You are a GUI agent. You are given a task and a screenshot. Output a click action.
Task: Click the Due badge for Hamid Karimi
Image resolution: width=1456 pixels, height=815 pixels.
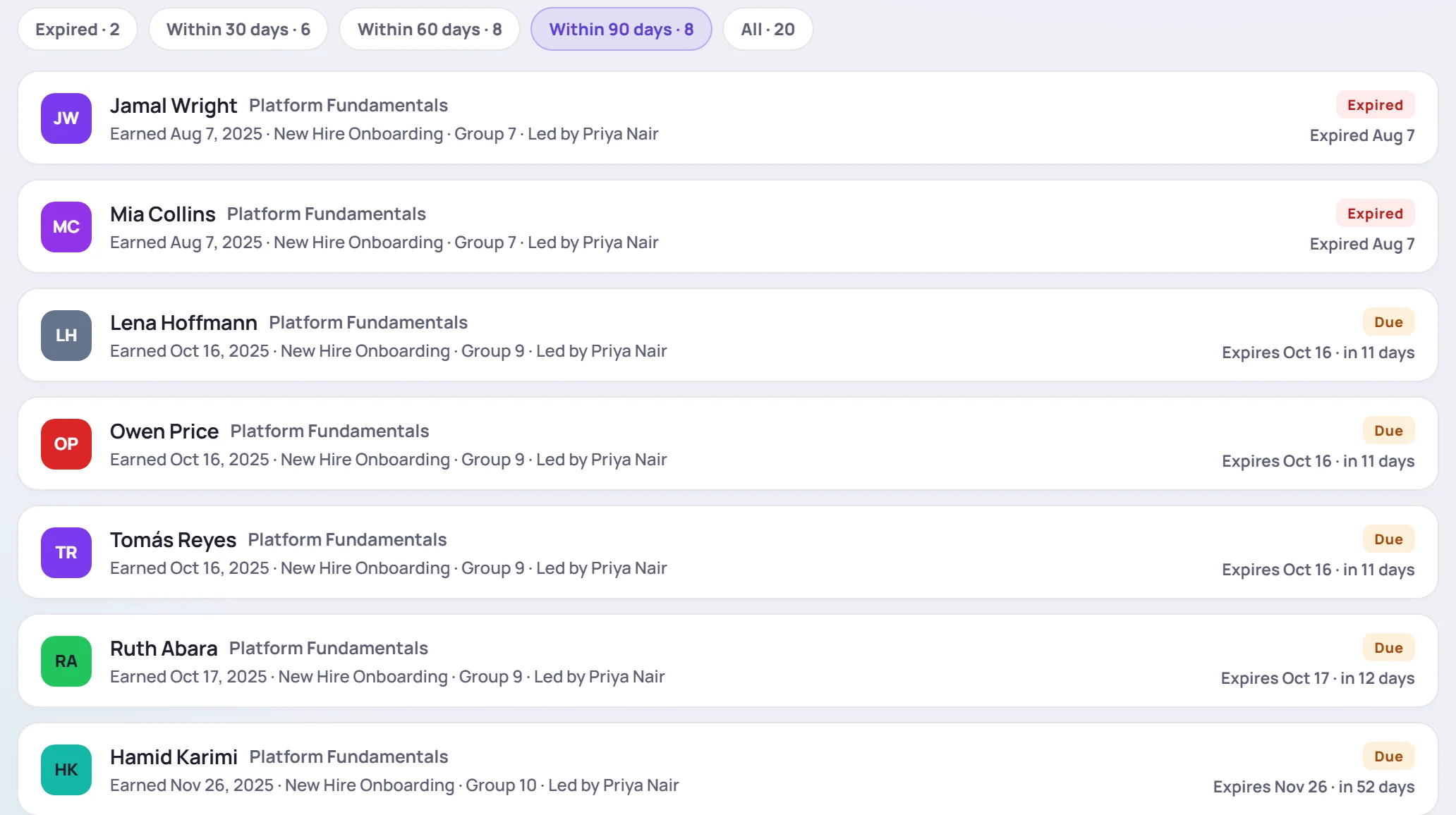1388,756
